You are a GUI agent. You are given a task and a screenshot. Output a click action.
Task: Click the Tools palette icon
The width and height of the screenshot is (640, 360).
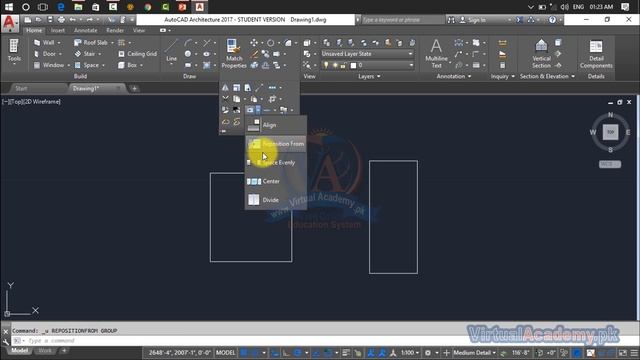(x=14, y=51)
